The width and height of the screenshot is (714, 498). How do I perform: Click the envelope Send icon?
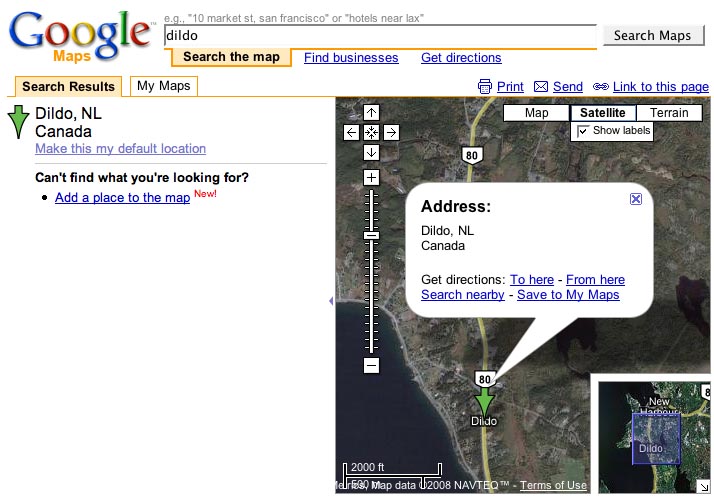click(x=541, y=86)
